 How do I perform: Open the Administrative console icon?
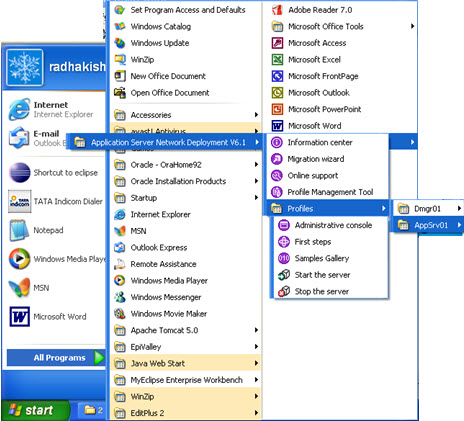284,225
